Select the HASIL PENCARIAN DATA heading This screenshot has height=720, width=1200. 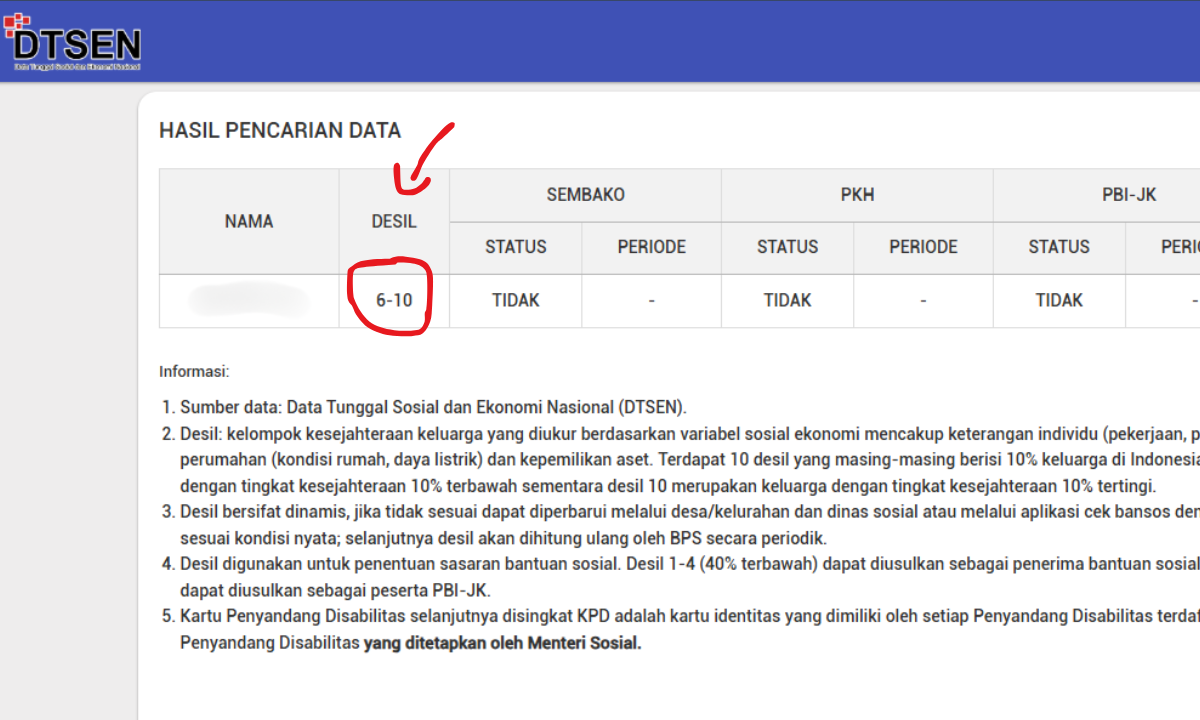[280, 130]
